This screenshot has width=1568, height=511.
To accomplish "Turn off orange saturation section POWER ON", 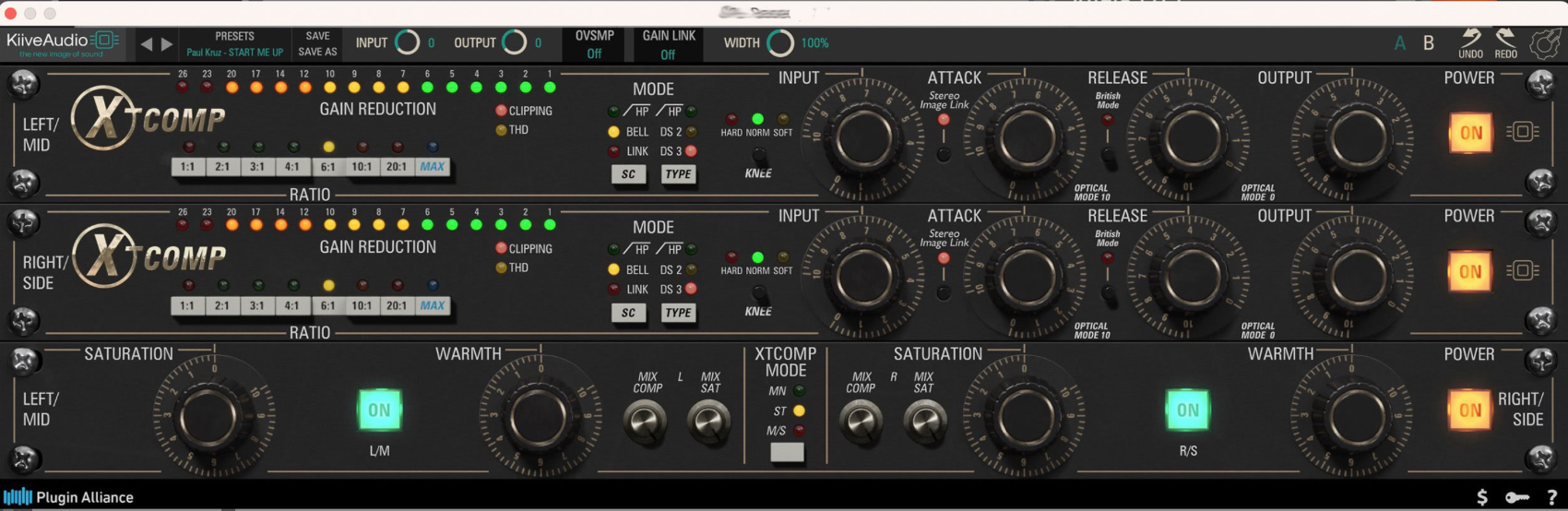I will point(1470,410).
